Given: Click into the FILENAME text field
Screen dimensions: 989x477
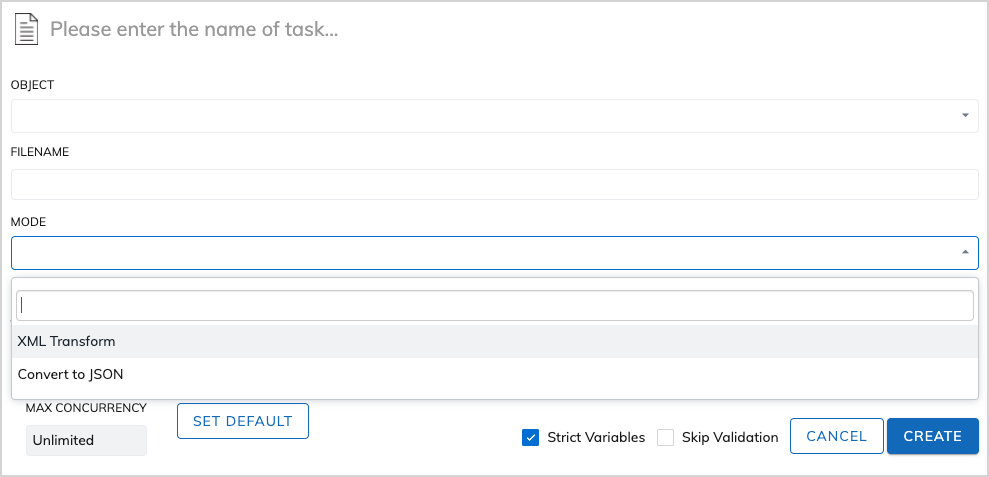Looking at the screenshot, I should coord(494,184).
